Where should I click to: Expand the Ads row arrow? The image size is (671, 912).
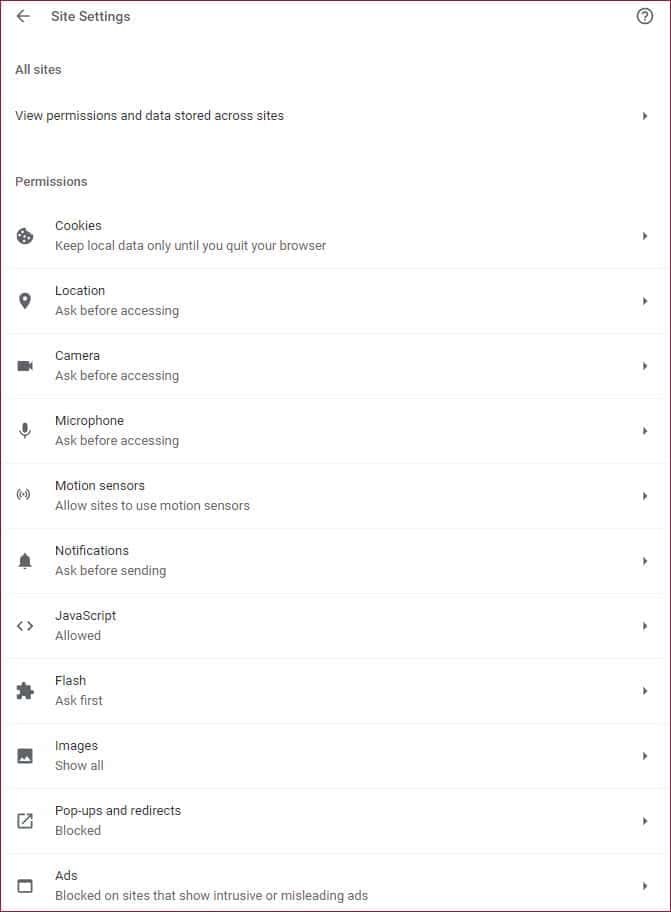(x=645, y=886)
